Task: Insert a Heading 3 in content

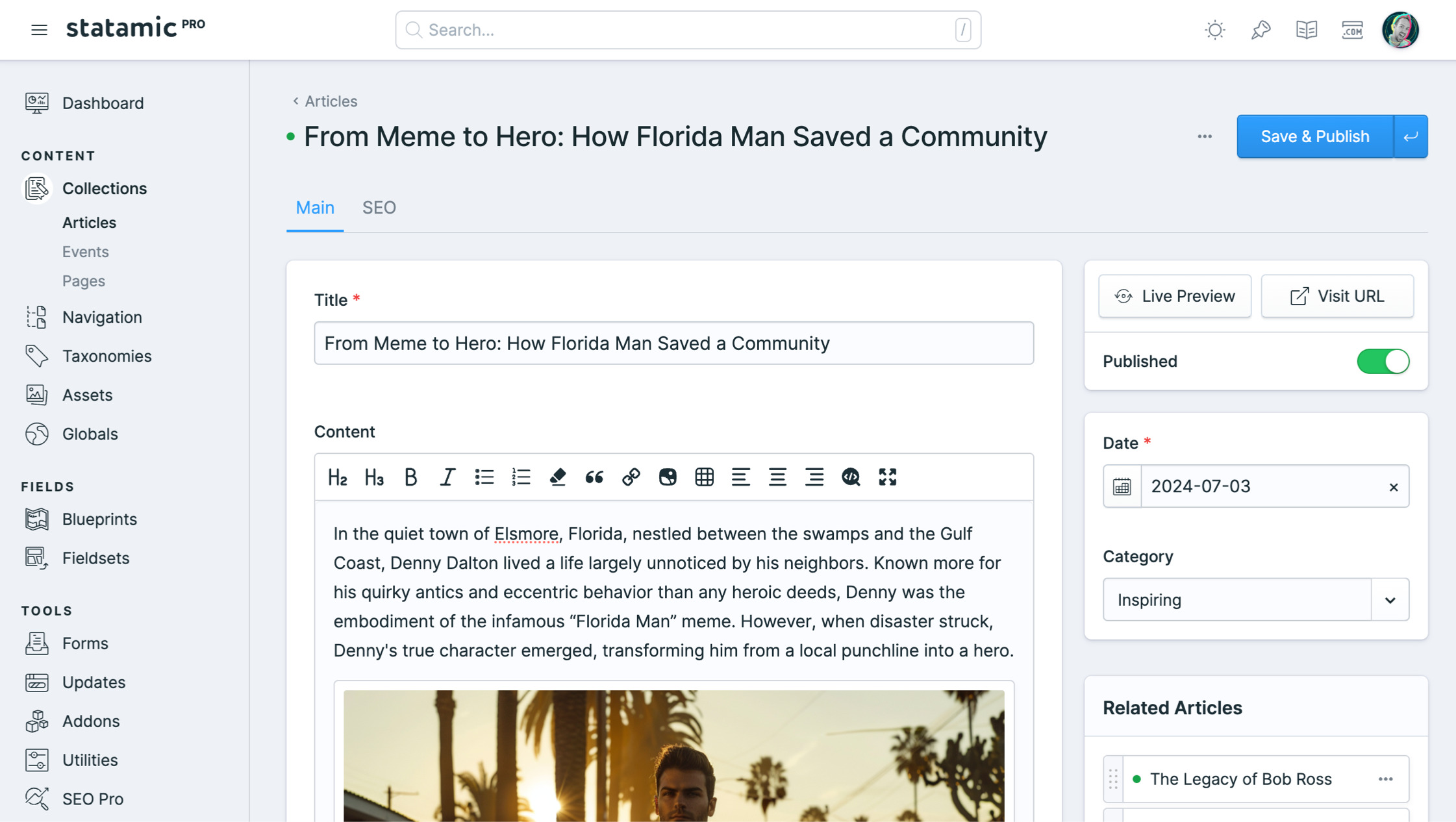Action: coord(374,477)
